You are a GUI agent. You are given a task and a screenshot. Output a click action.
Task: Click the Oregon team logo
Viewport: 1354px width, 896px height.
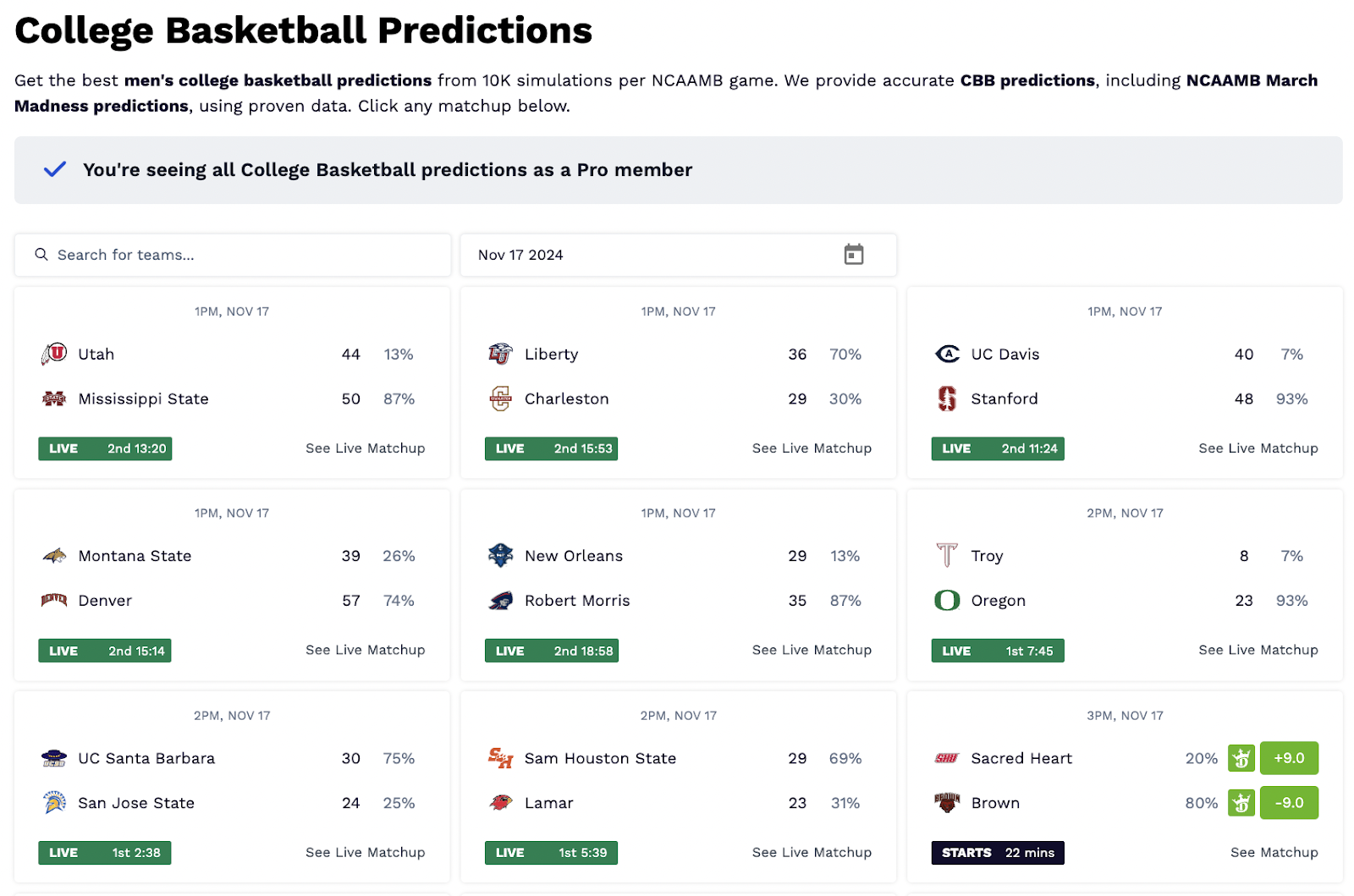[947, 601]
